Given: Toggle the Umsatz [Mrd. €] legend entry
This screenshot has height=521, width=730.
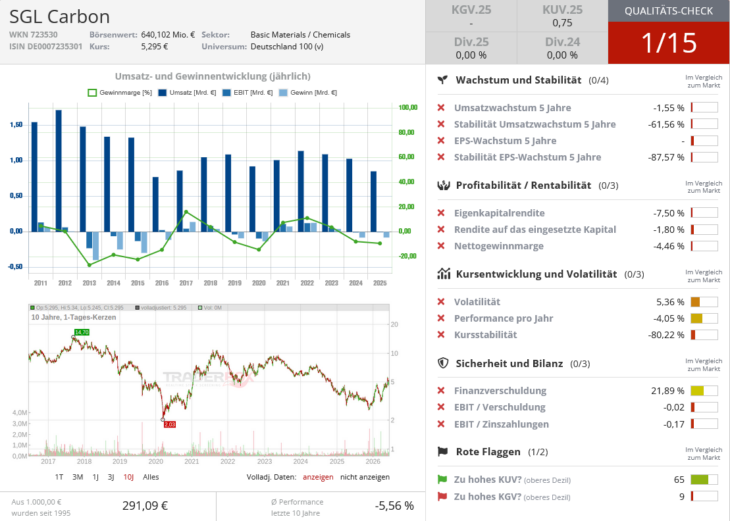Looking at the screenshot, I should click(x=187, y=93).
